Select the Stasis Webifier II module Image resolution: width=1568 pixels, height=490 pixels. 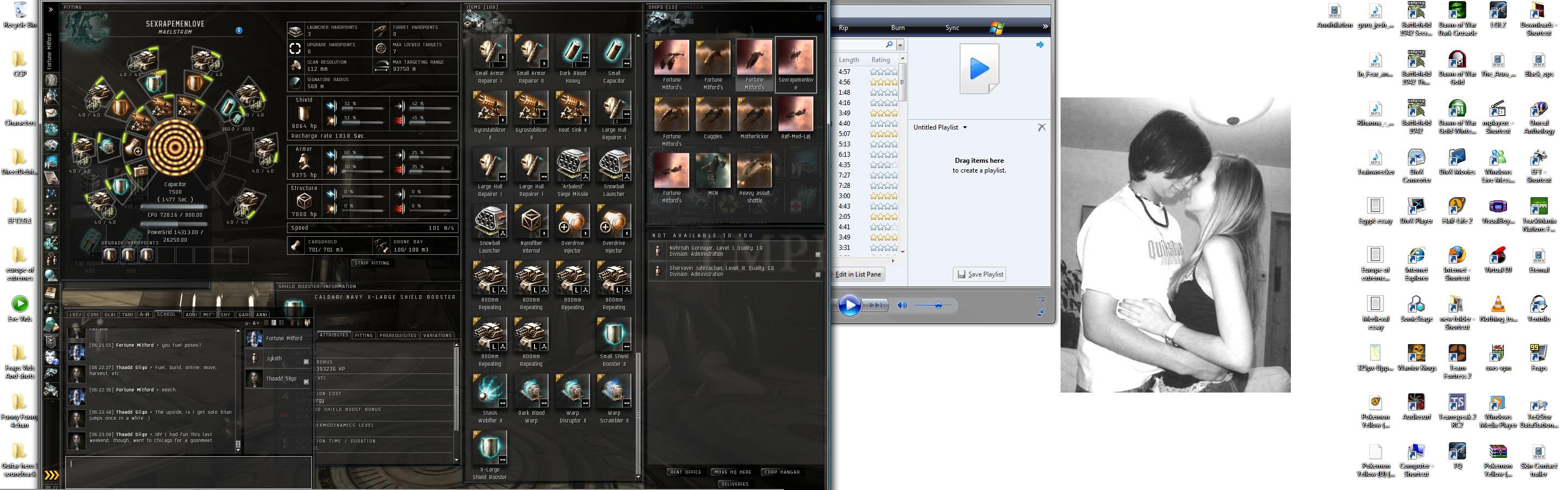tap(489, 399)
